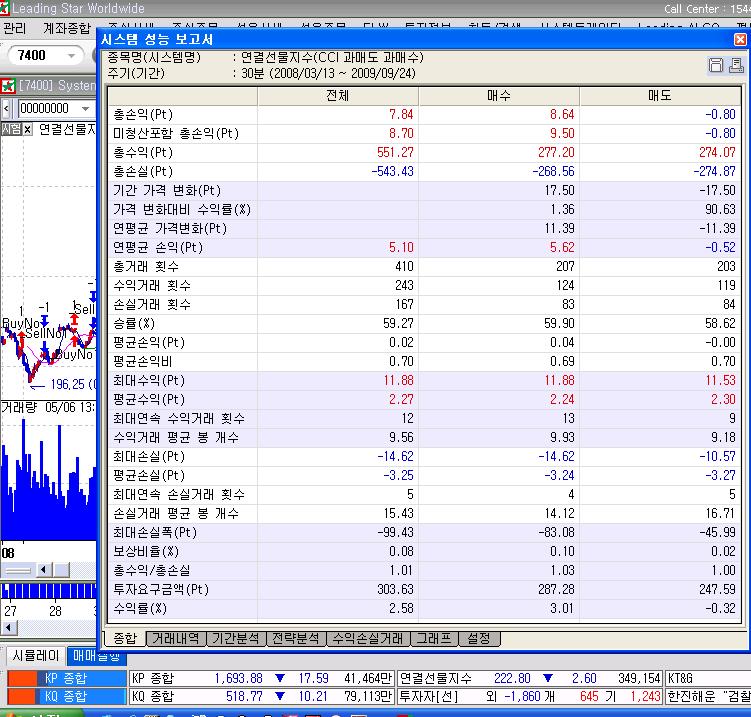Viewport: 751px width, 717px height.
Task: Switch to the 기간분석 tab
Action: [x=236, y=638]
